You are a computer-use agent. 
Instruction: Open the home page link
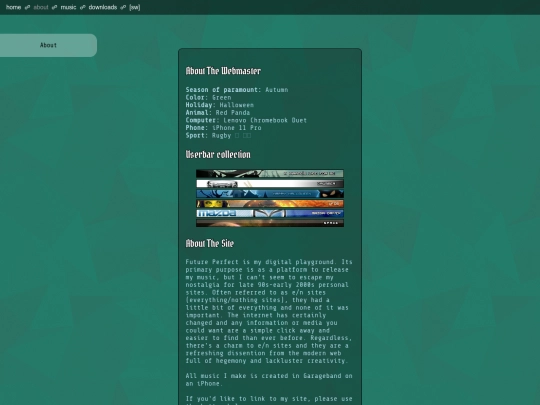pos(13,7)
